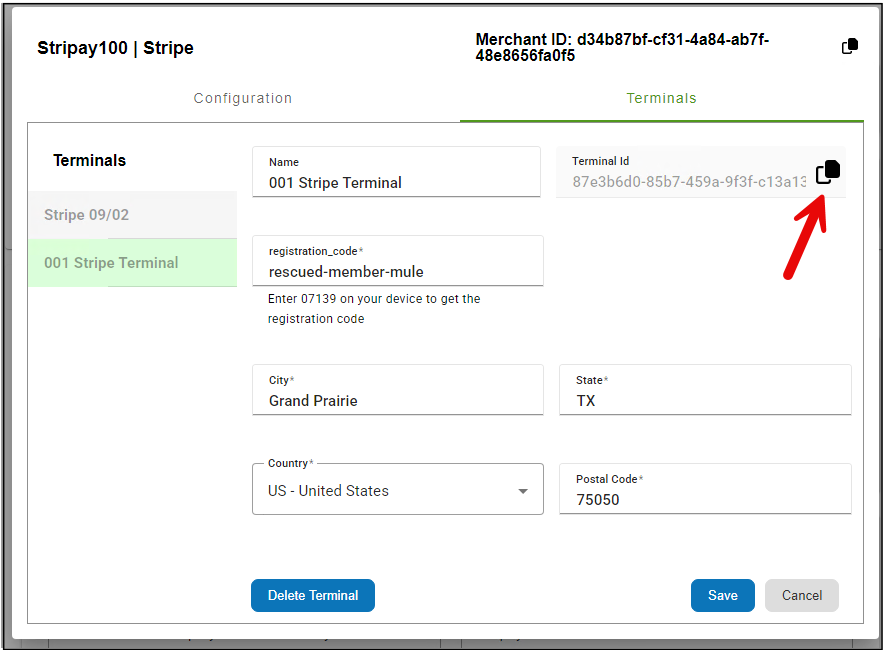Click the City field showing Grand Prairie
Viewport: 883px width, 651px height.
397,400
